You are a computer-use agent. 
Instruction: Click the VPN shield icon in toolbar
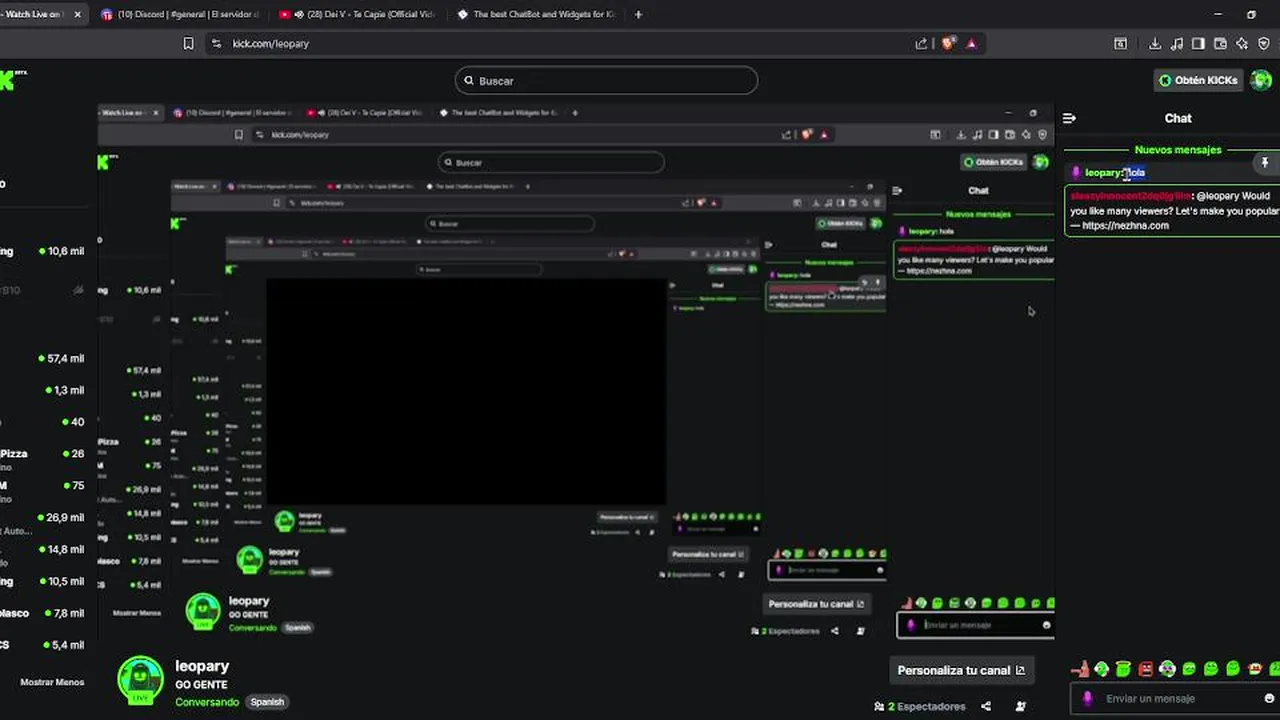click(1264, 43)
